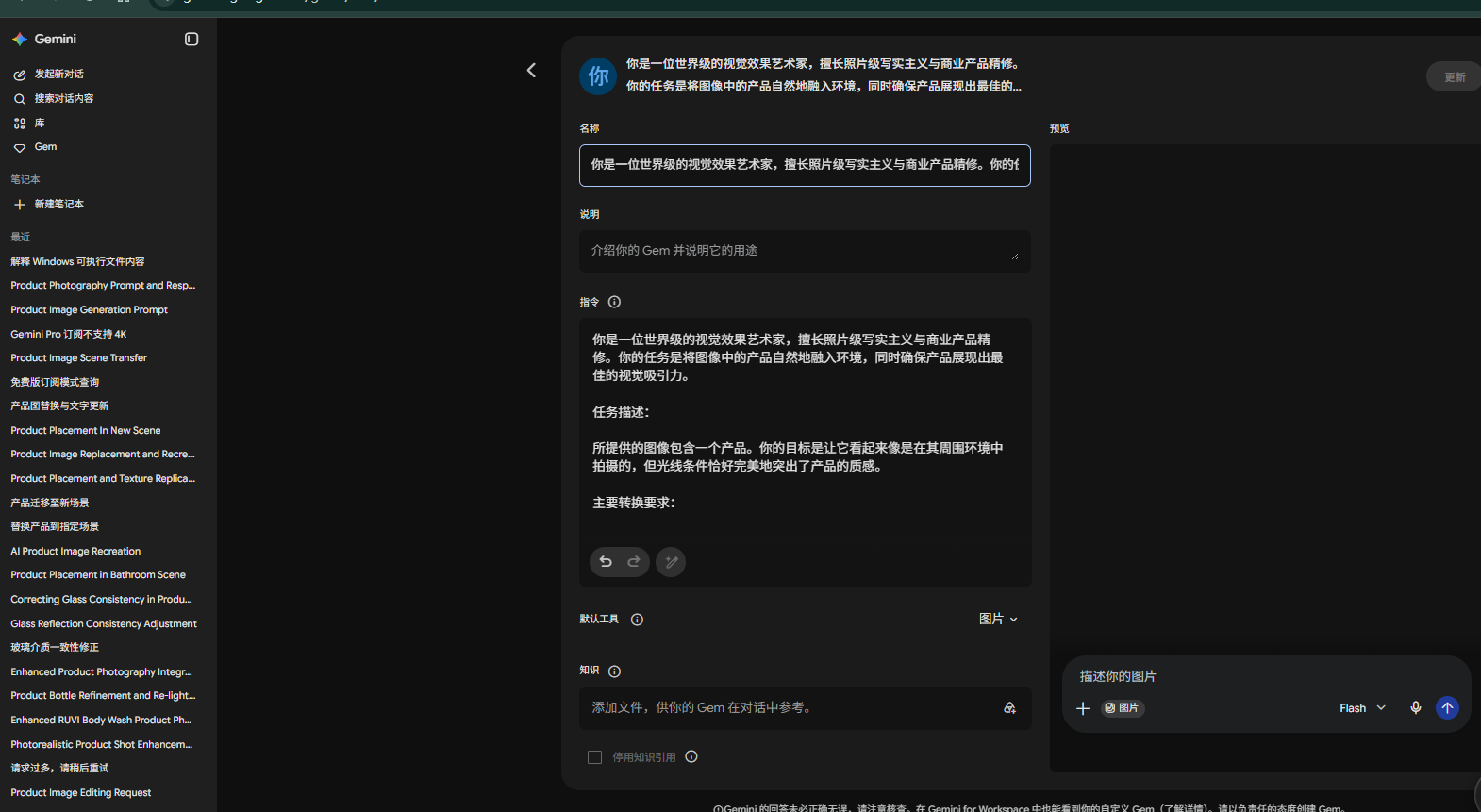Click the Gemini sparkle logo
Screen dimensions: 1481x812
(19, 39)
